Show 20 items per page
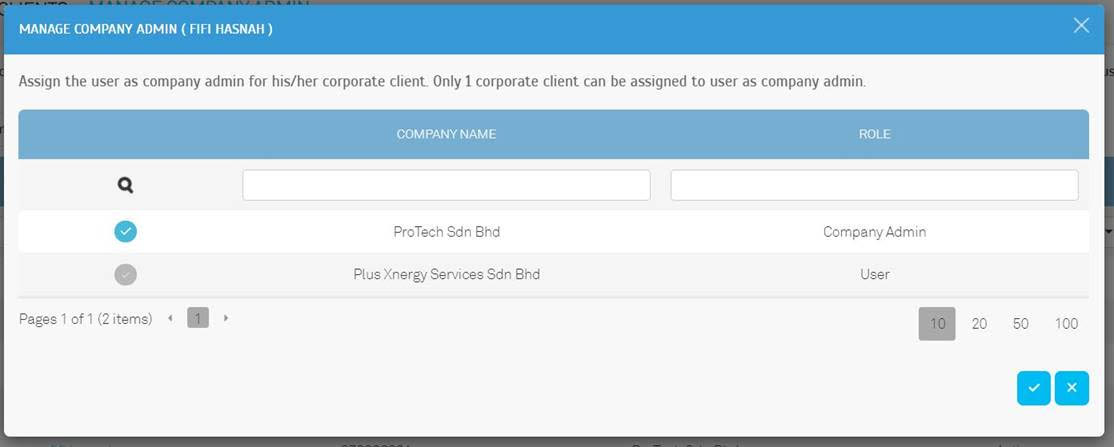This screenshot has width=1114, height=447. (x=979, y=323)
